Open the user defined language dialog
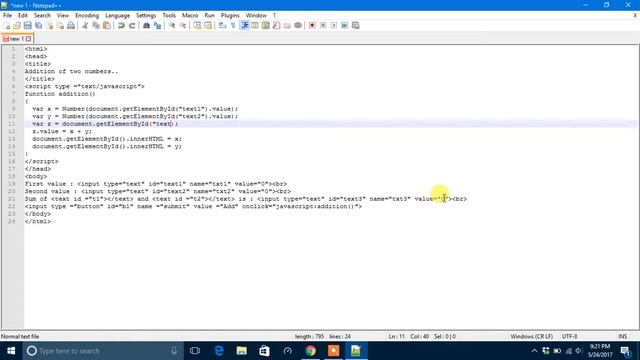 pyautogui.click(x=255, y=25)
